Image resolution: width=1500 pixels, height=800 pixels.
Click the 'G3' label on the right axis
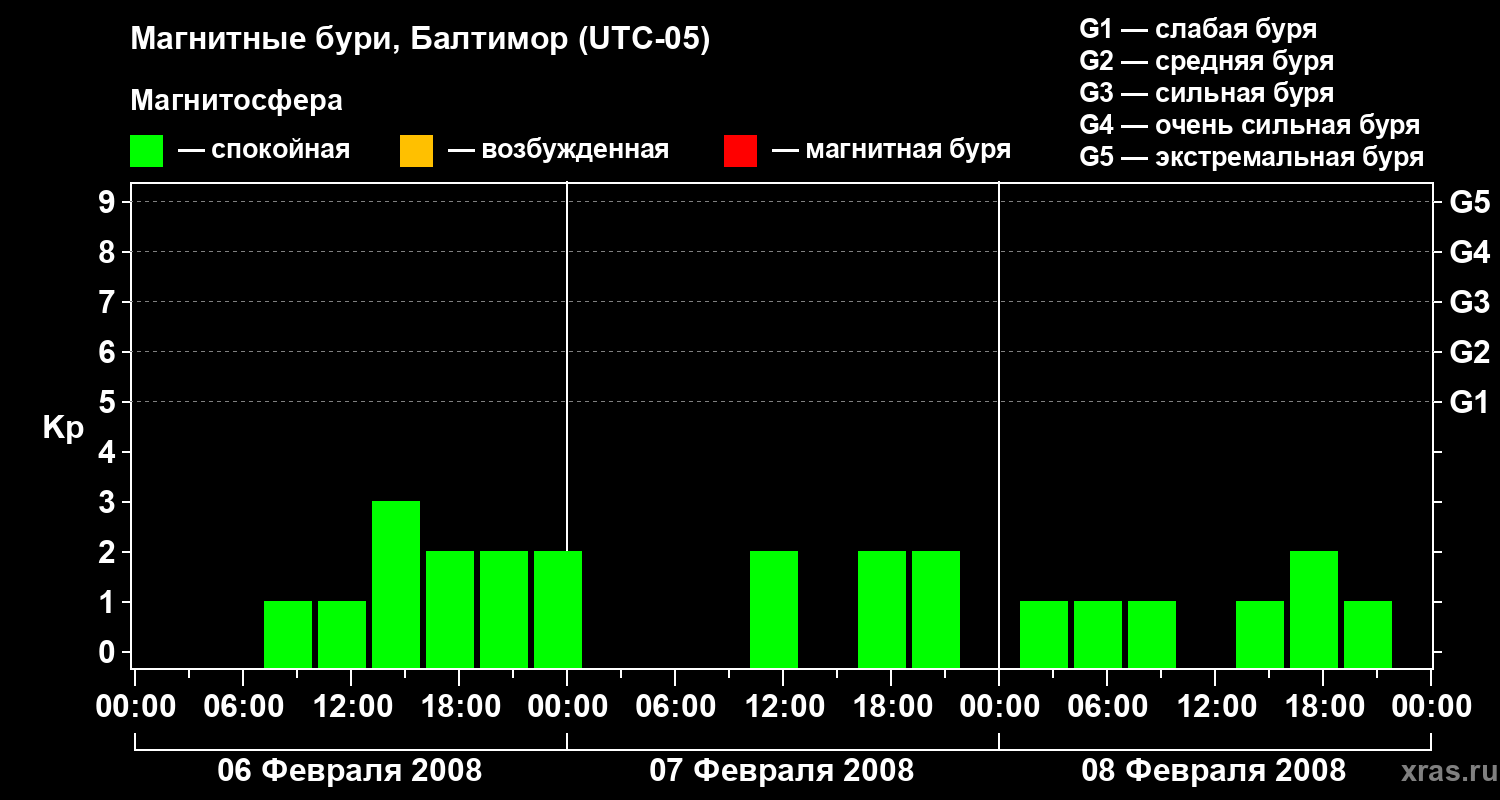tap(1469, 302)
